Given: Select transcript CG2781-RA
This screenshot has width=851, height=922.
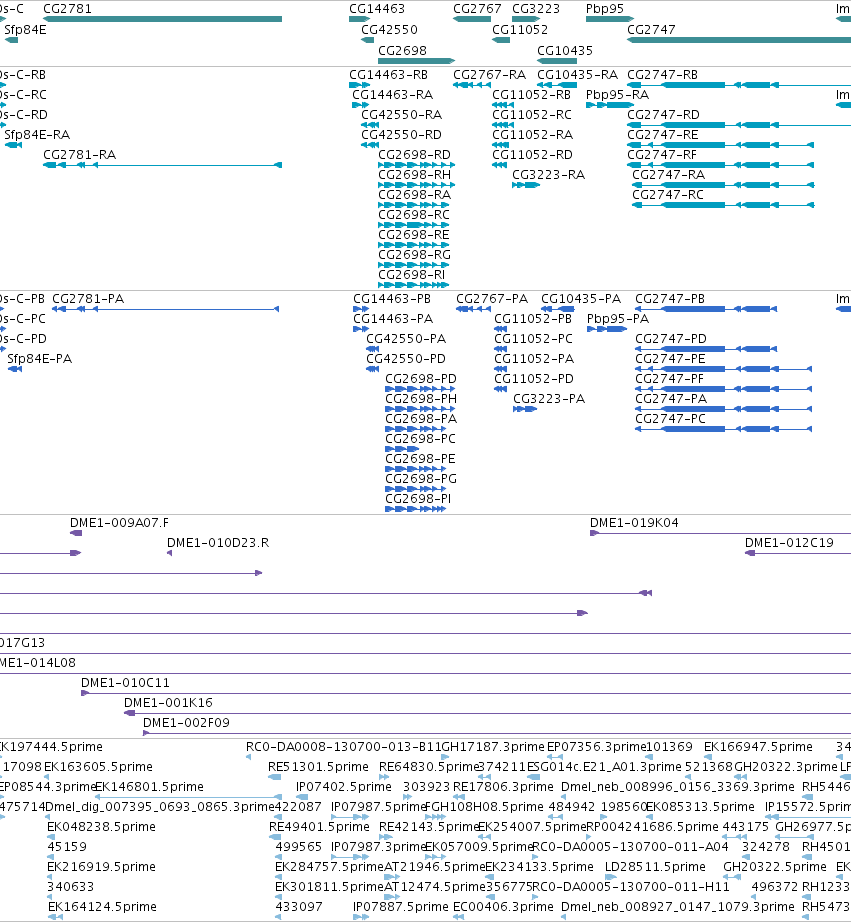Looking at the screenshot, I should 79,155.
